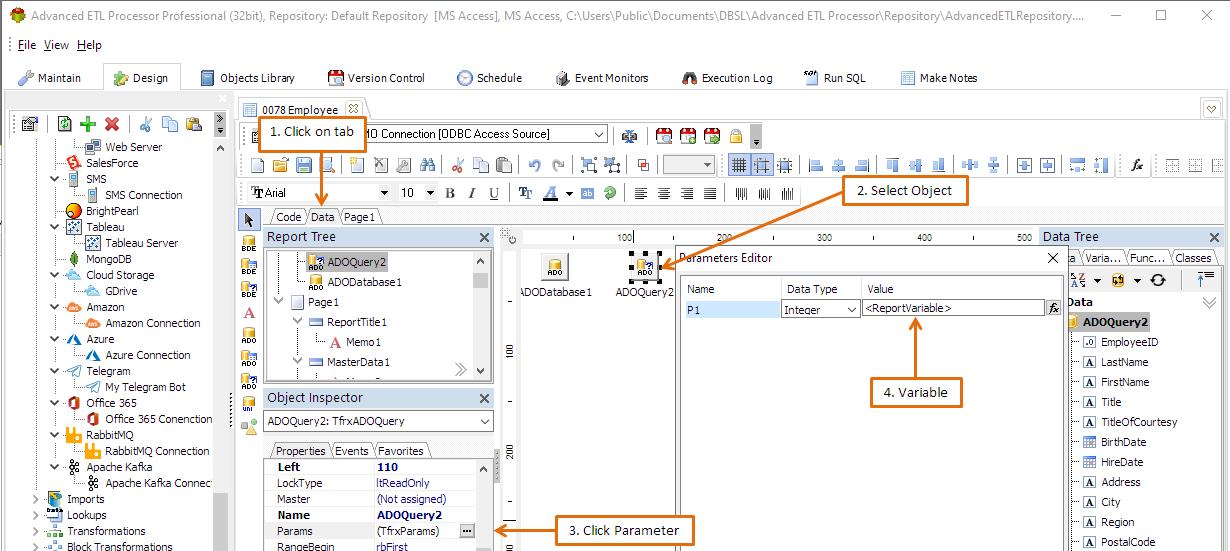Collapse the SMS node in the left tree

(x=55, y=179)
